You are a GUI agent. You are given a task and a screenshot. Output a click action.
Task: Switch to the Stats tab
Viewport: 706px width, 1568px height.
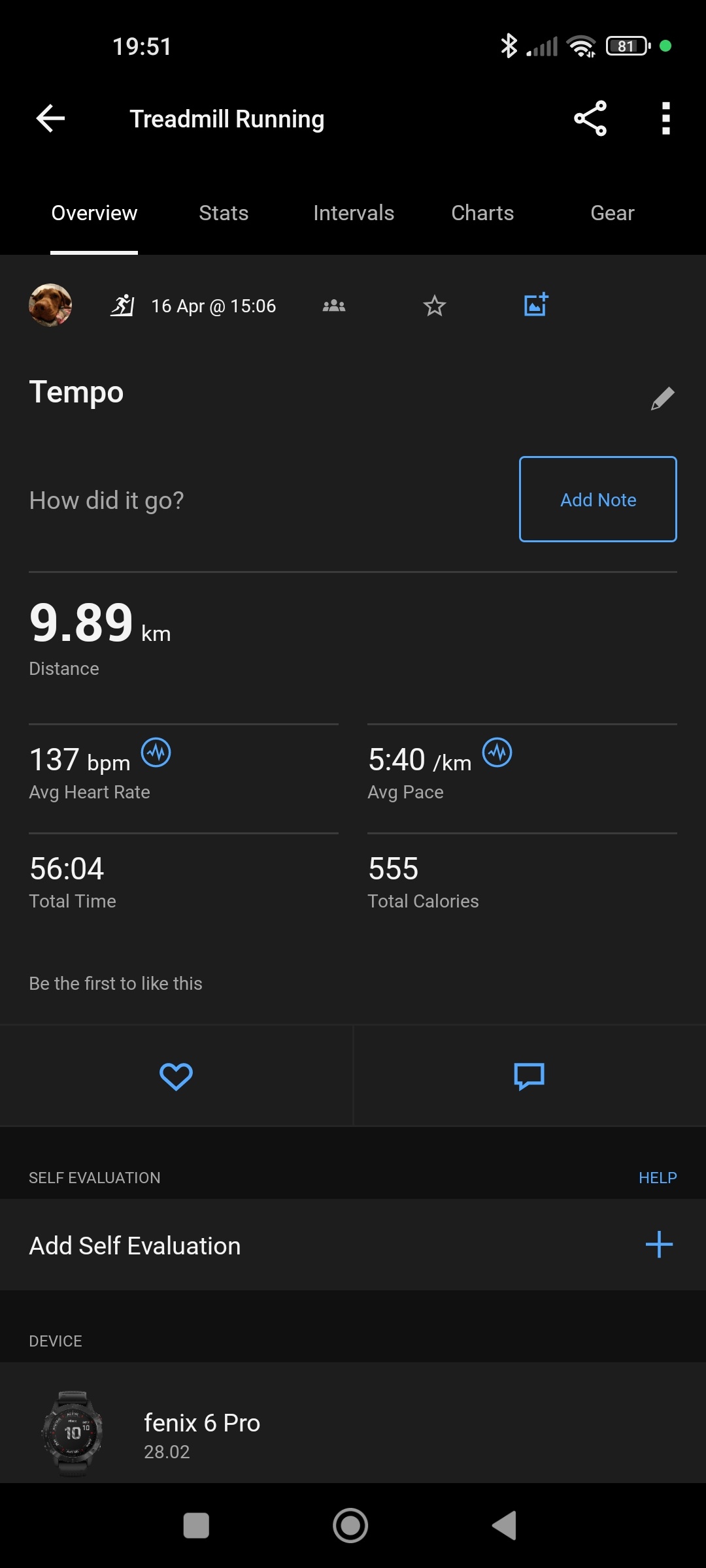(224, 213)
